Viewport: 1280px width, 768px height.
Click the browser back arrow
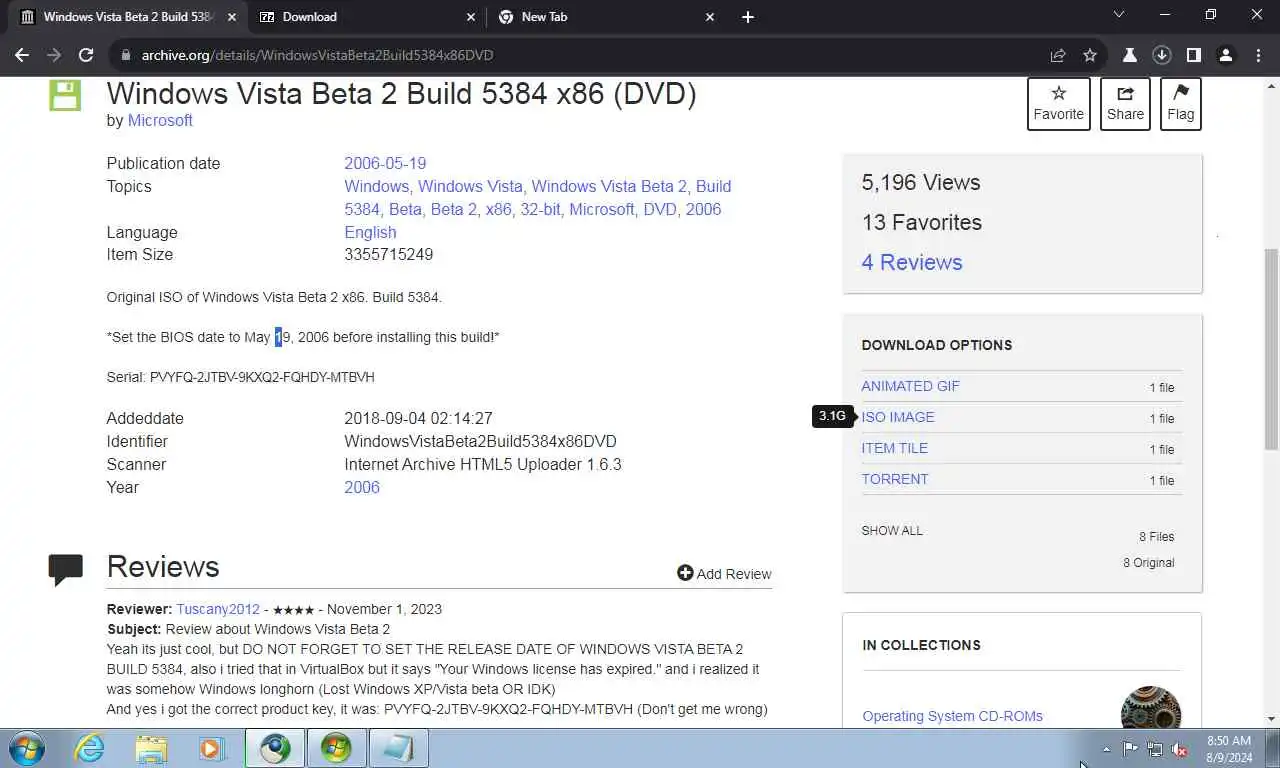22,55
